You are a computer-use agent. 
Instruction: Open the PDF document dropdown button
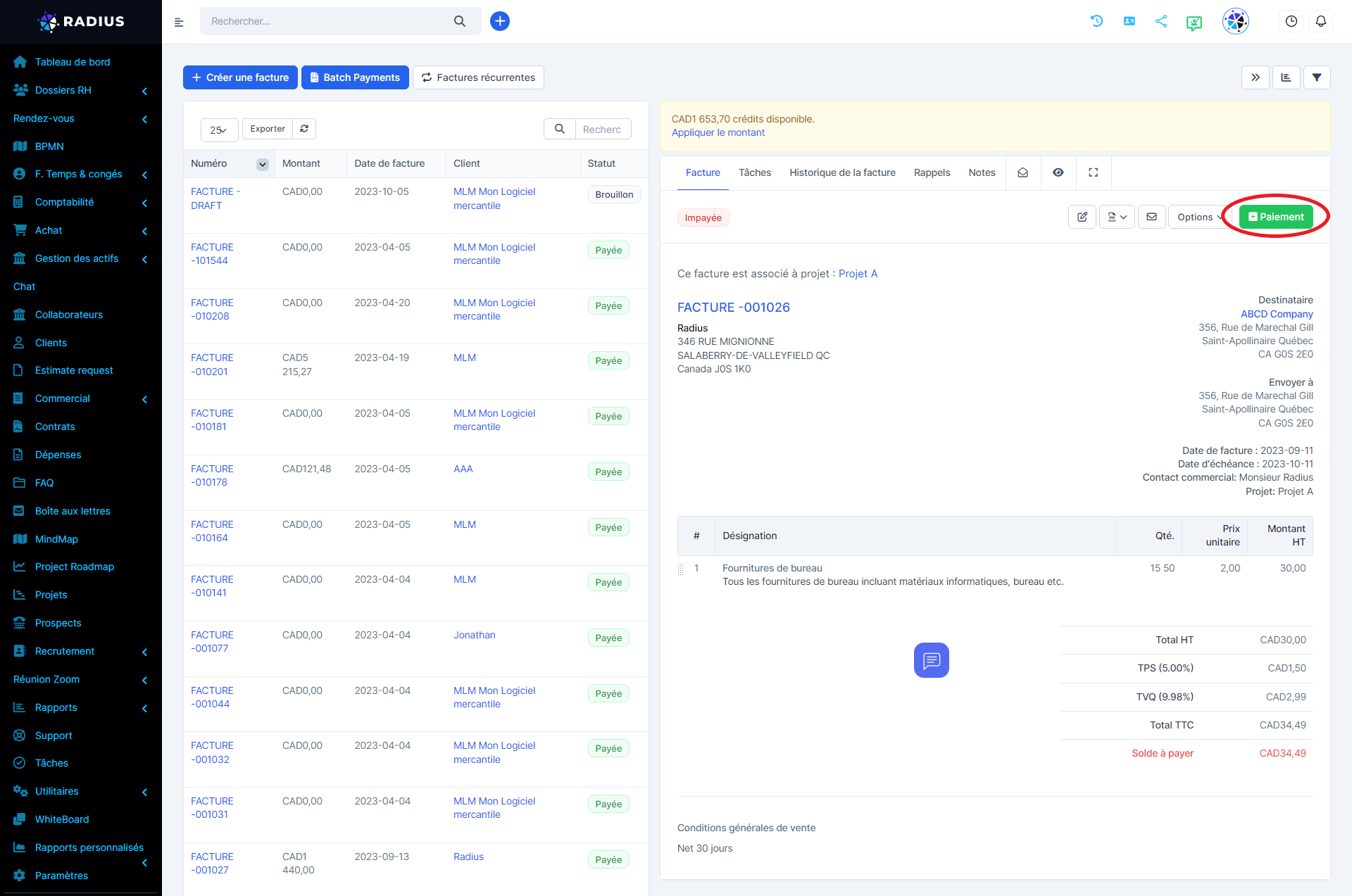[1117, 217]
